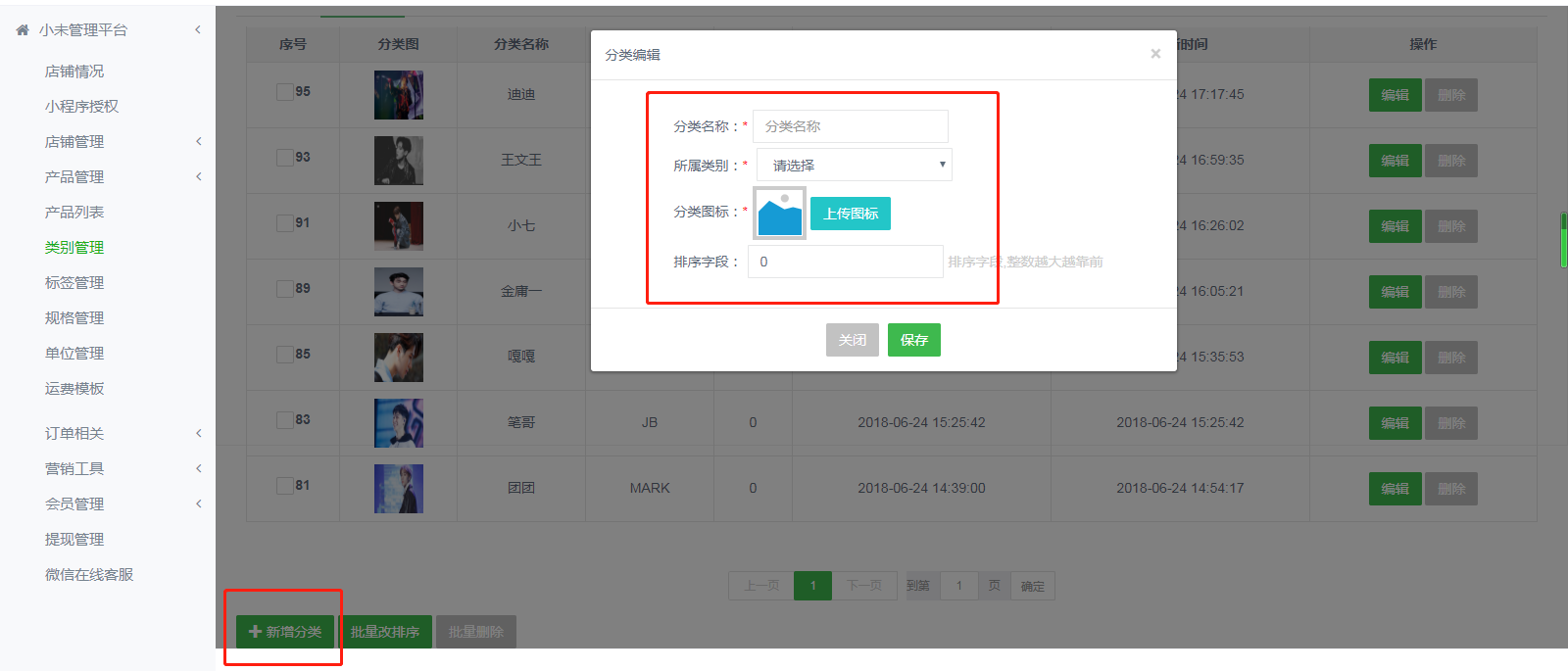Click the 编辑 button for 笔哥 row

tap(1395, 423)
